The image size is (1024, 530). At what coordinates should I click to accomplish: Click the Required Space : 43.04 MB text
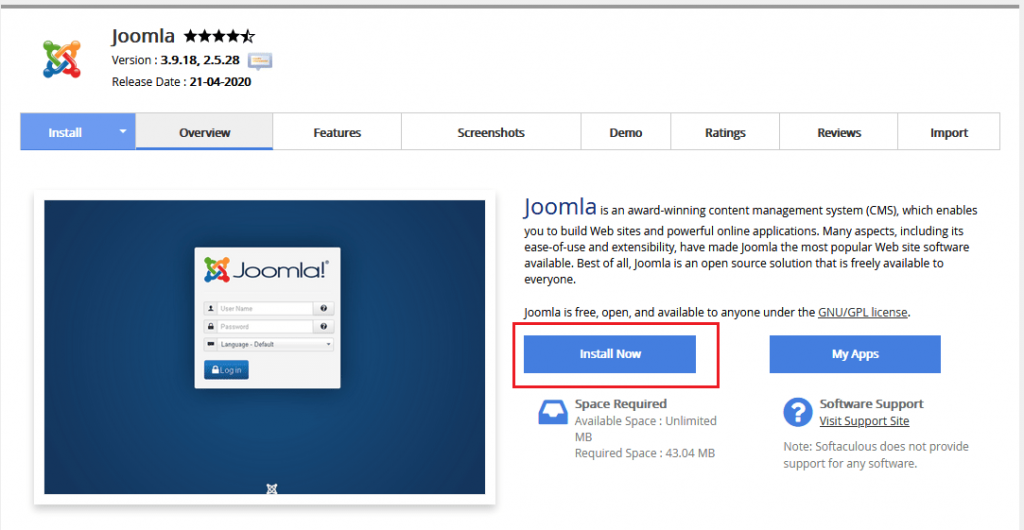click(645, 453)
